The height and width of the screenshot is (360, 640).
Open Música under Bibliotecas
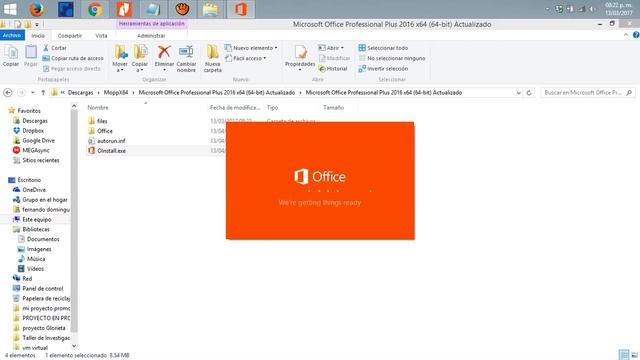[x=36, y=259]
